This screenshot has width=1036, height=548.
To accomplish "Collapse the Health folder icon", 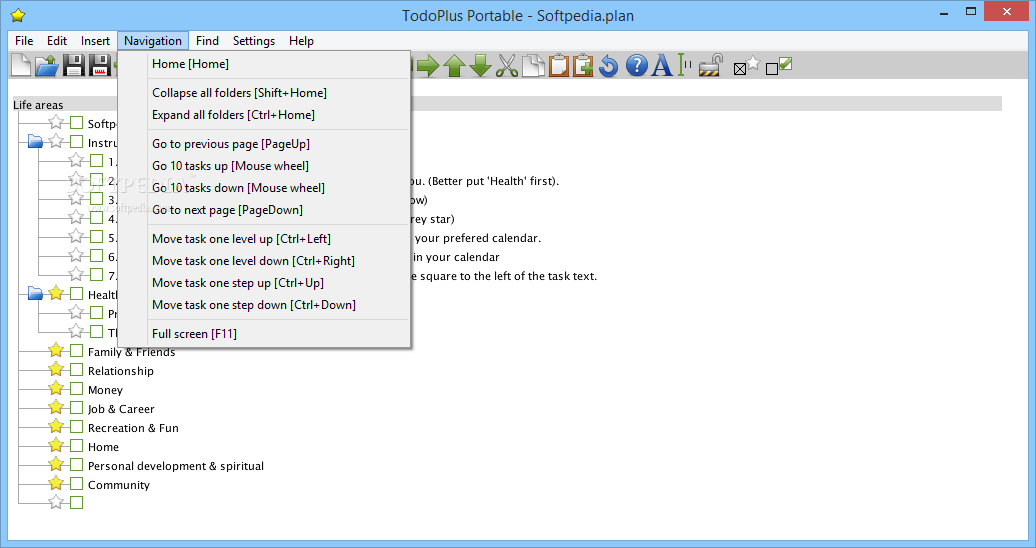I will pos(36,294).
